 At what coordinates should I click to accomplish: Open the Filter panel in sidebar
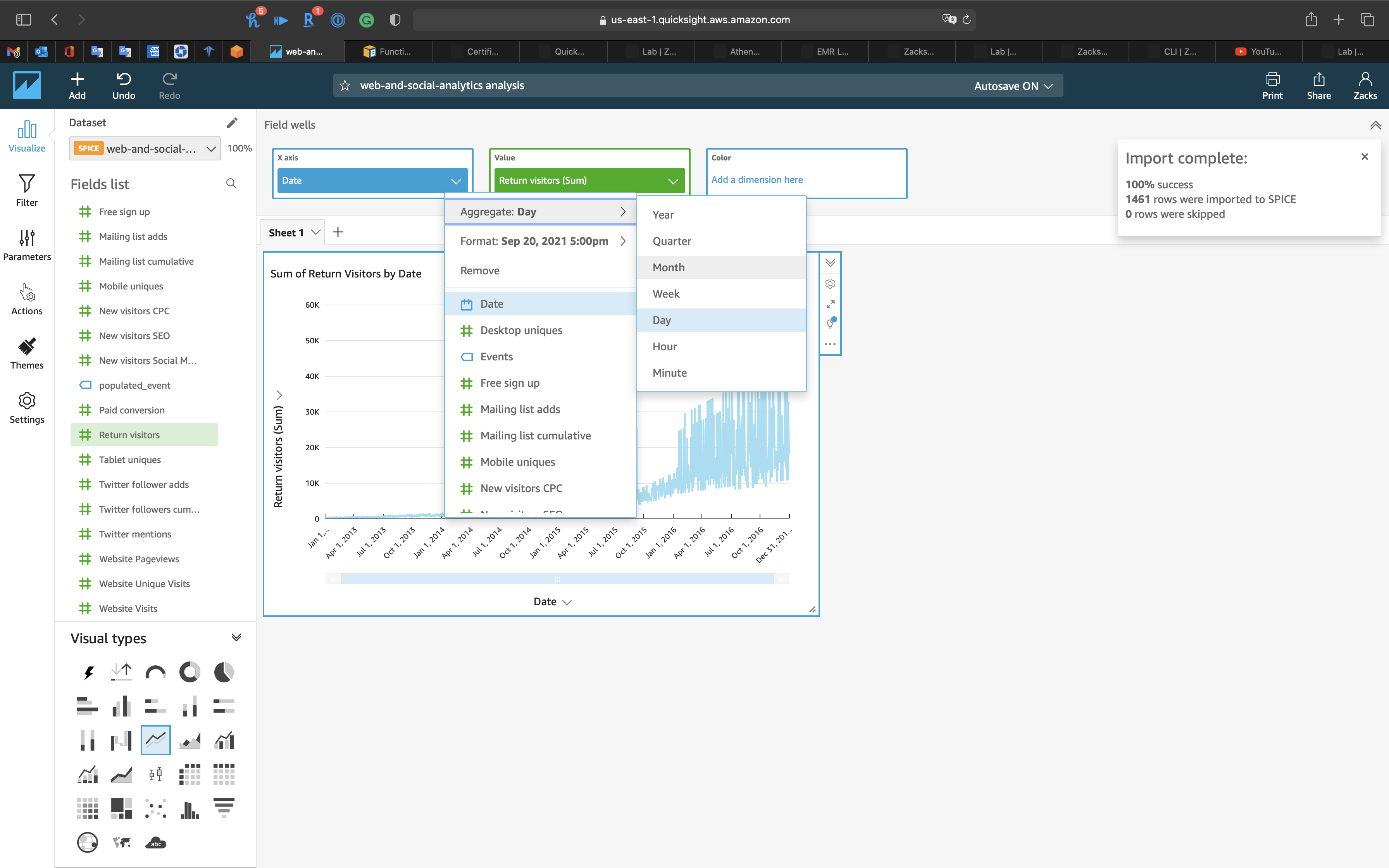[26, 190]
